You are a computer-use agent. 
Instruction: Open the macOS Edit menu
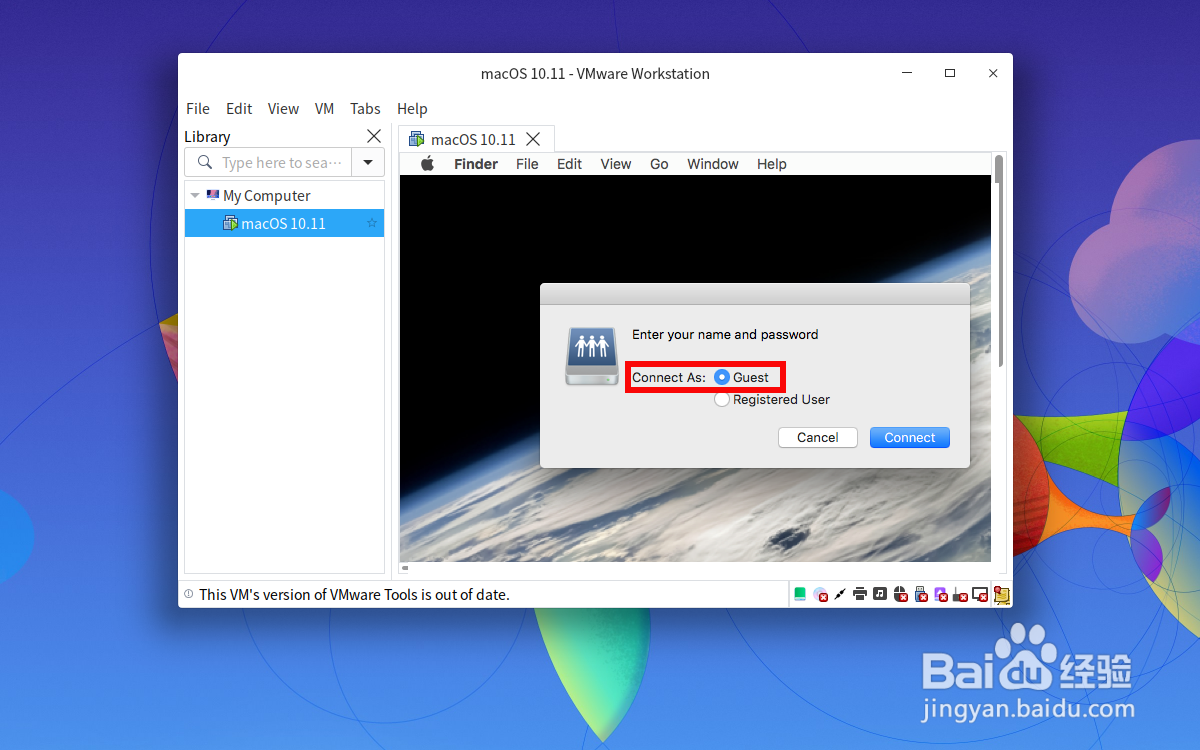point(569,164)
